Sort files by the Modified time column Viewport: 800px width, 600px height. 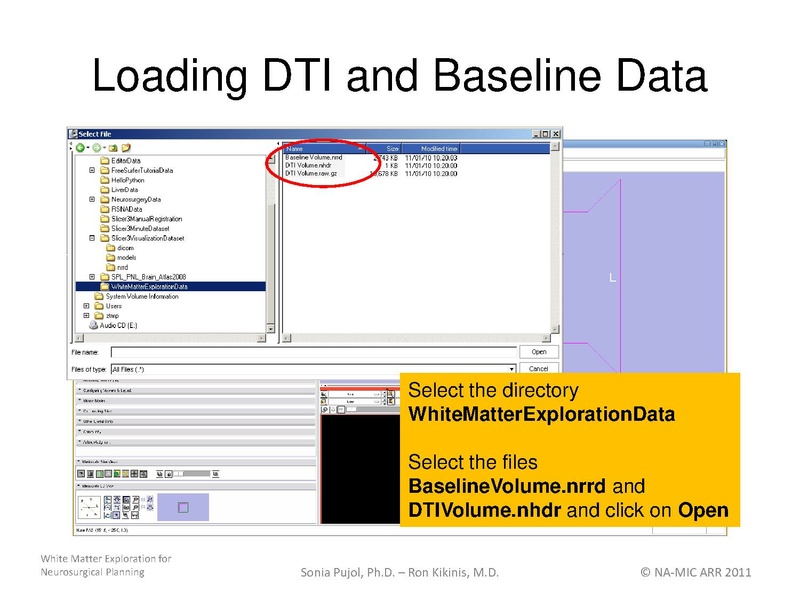(x=438, y=148)
